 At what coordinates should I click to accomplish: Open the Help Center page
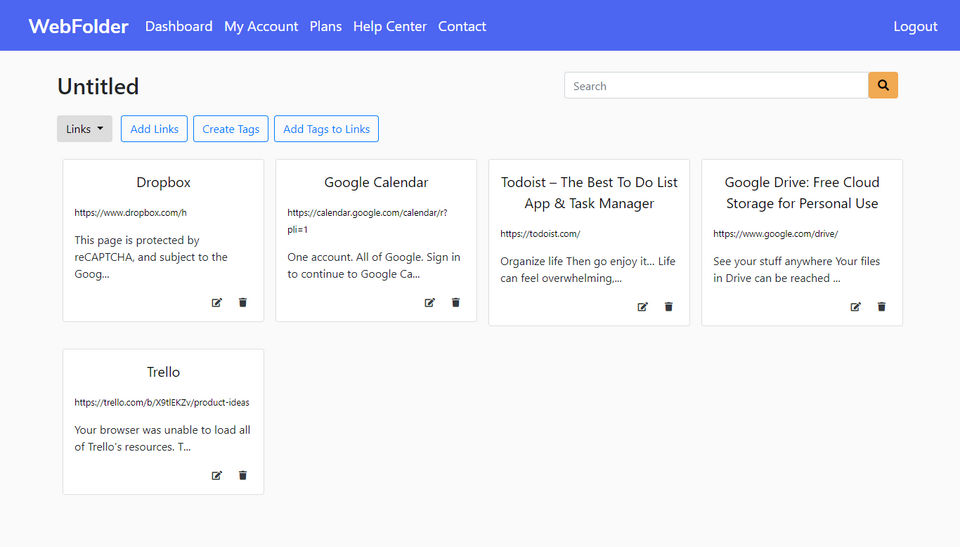click(390, 26)
